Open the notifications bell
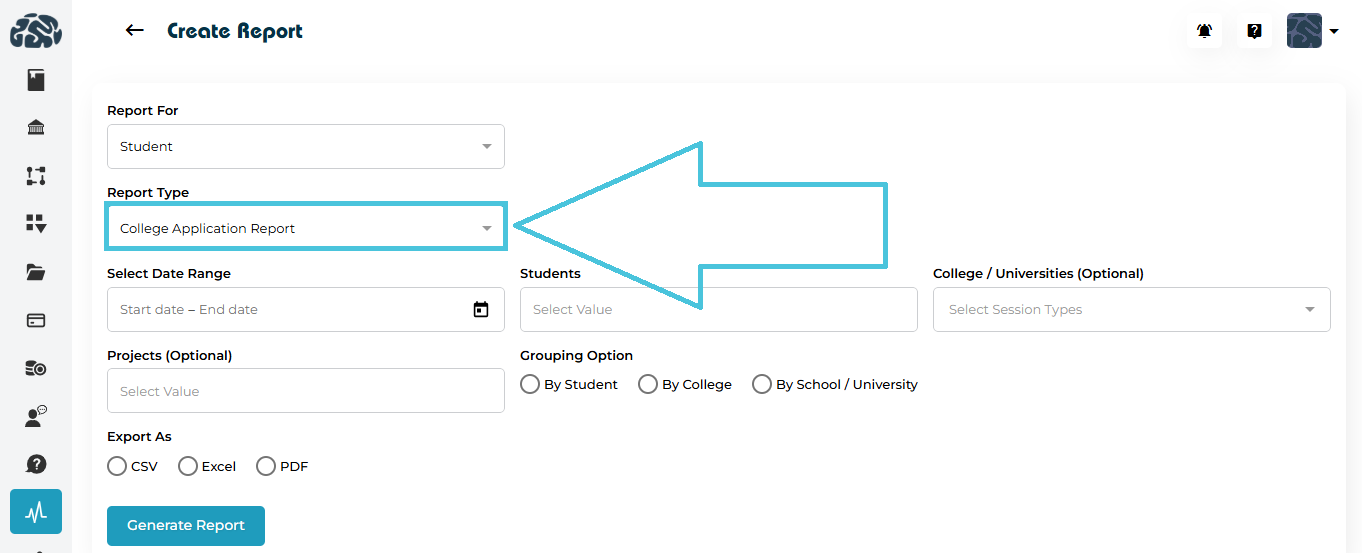Viewport: 1362px width, 553px height. coord(1205,31)
